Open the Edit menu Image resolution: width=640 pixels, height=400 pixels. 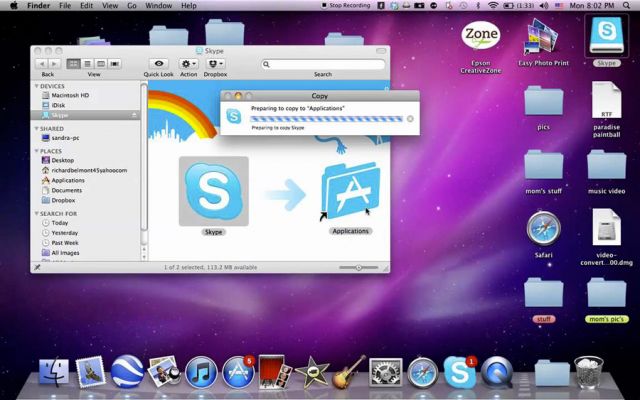click(87, 5)
